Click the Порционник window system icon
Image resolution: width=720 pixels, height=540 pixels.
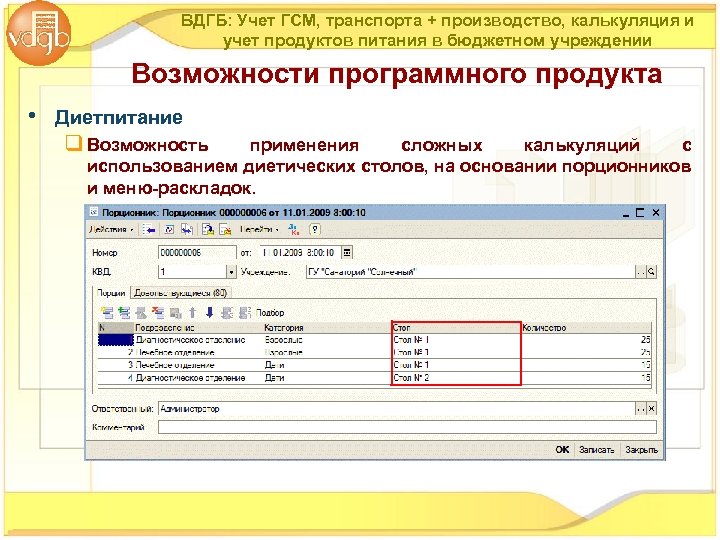(x=94, y=212)
